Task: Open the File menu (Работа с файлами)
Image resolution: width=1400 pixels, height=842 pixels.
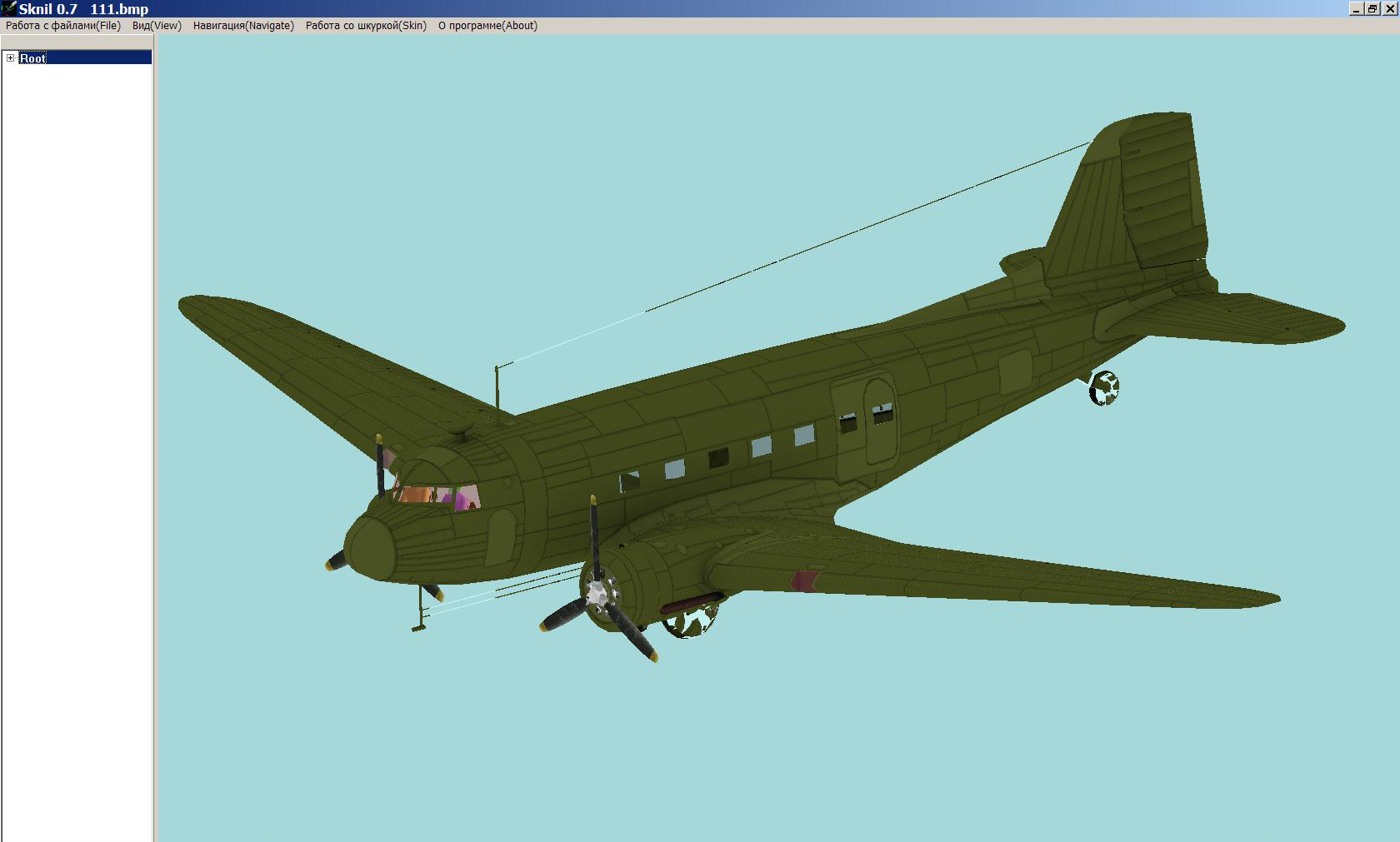Action: point(63,26)
